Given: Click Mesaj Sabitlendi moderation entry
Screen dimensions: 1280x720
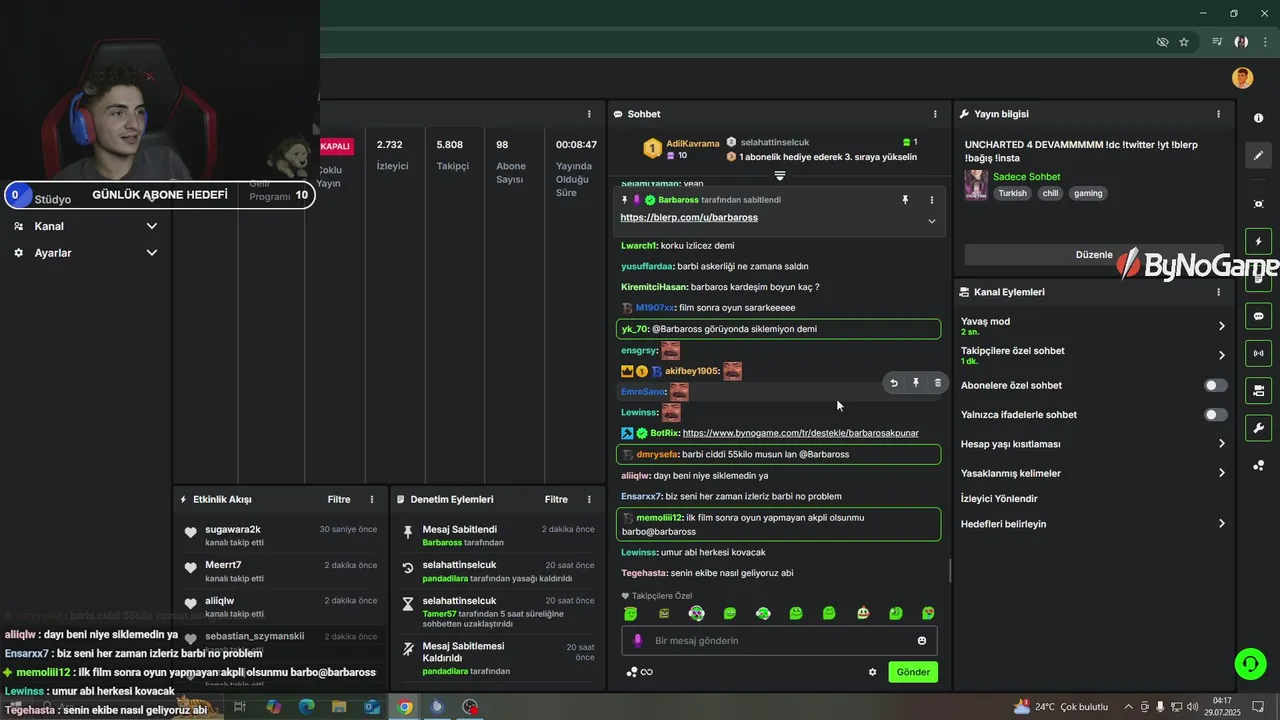Looking at the screenshot, I should point(498,535).
